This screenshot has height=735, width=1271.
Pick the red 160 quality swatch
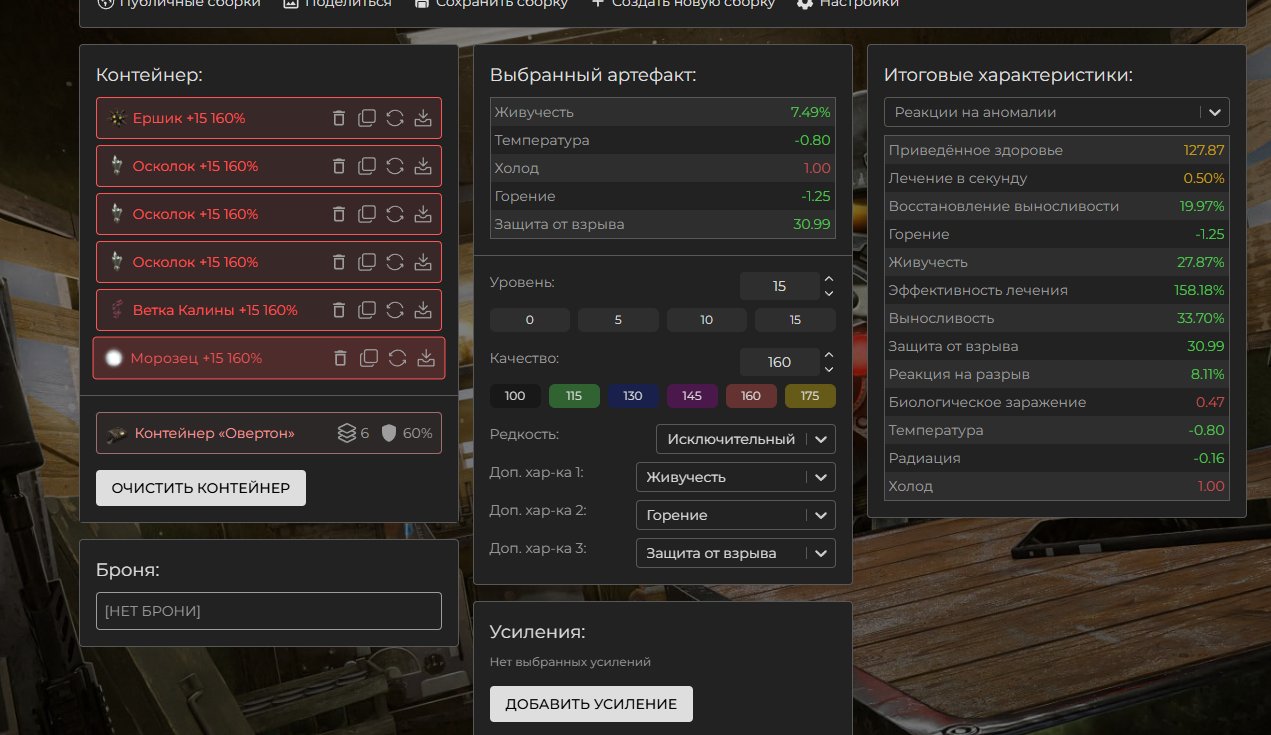pyautogui.click(x=751, y=396)
